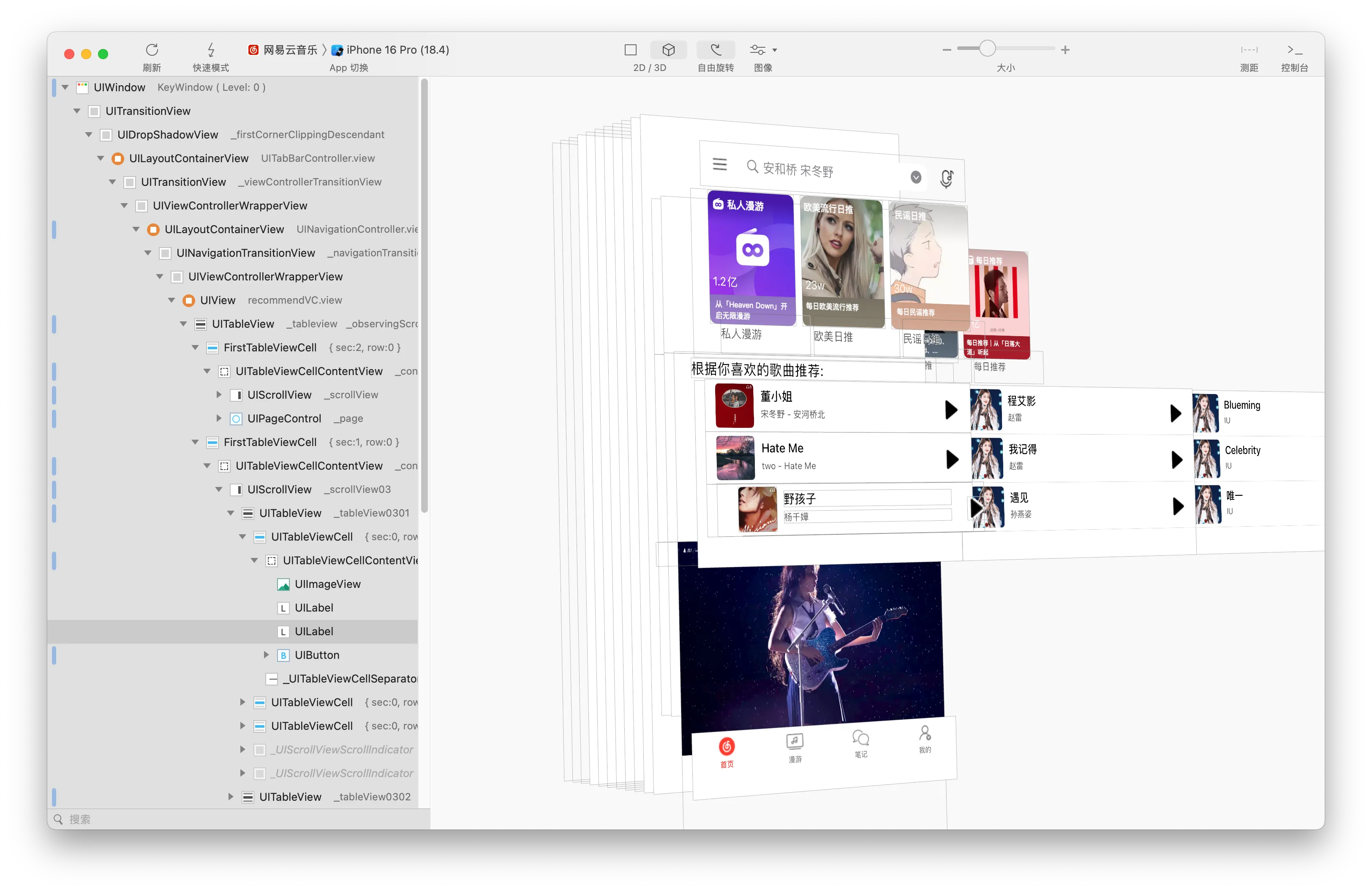This screenshot has width=1372, height=892.
Task: Expand the UIPageControl _page node
Action: pyautogui.click(x=218, y=419)
